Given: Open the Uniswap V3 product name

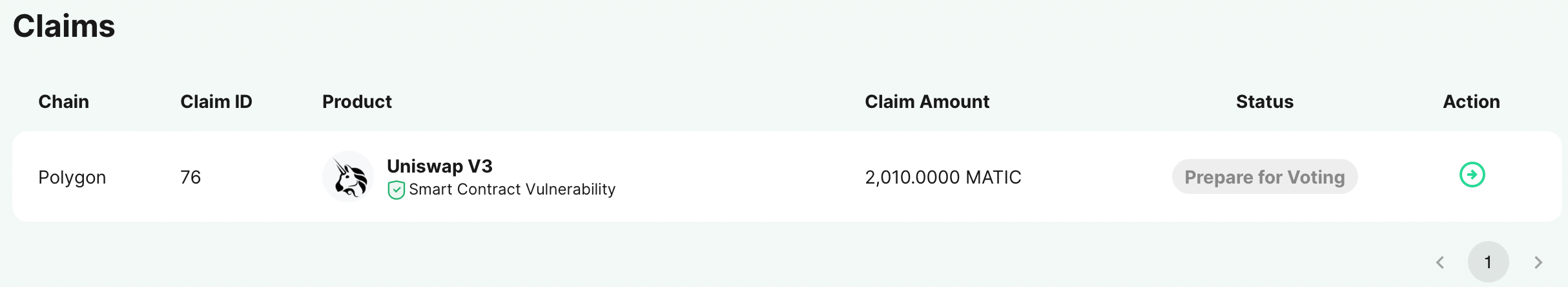Looking at the screenshot, I should click(439, 166).
